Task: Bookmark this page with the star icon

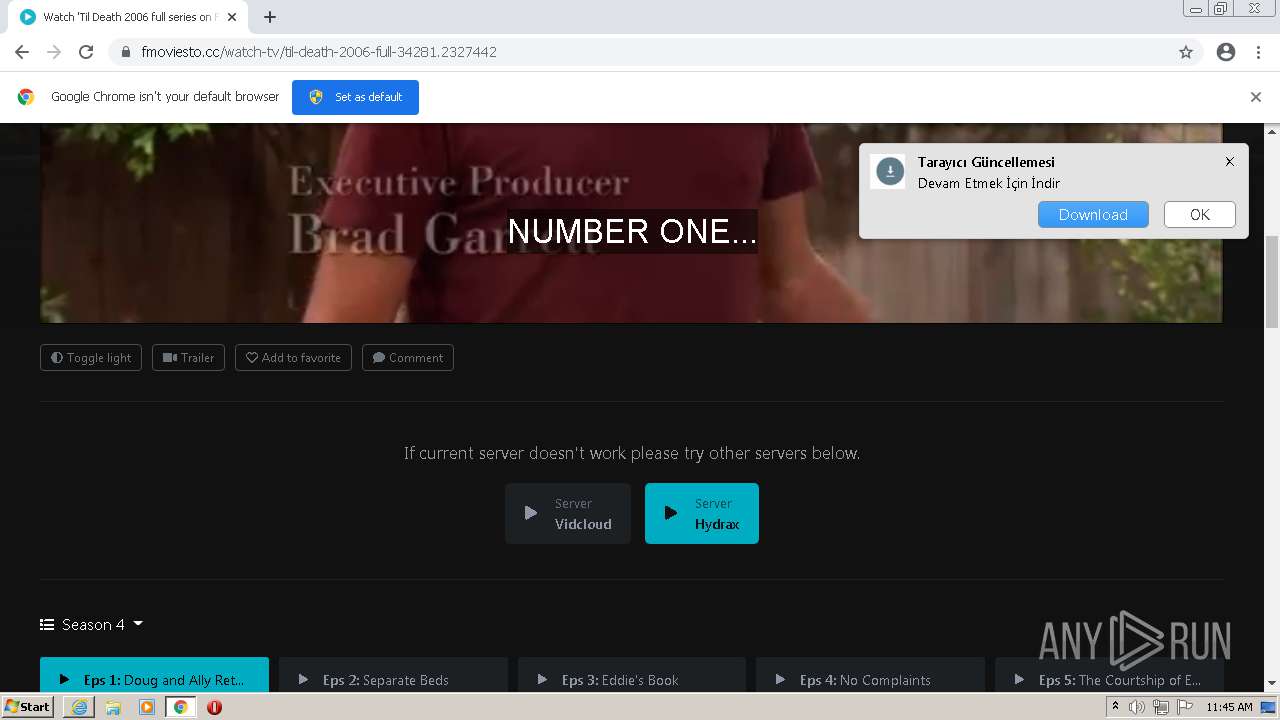Action: pyautogui.click(x=1186, y=52)
